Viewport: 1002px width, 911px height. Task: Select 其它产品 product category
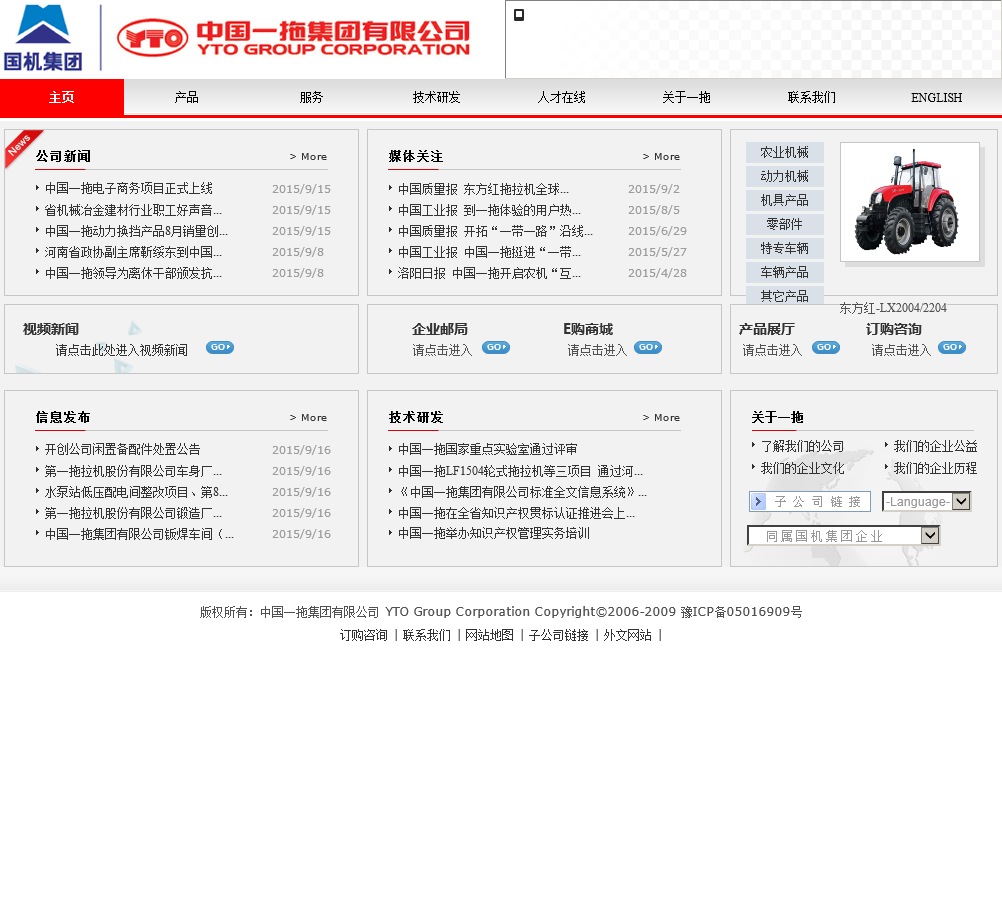coord(785,296)
